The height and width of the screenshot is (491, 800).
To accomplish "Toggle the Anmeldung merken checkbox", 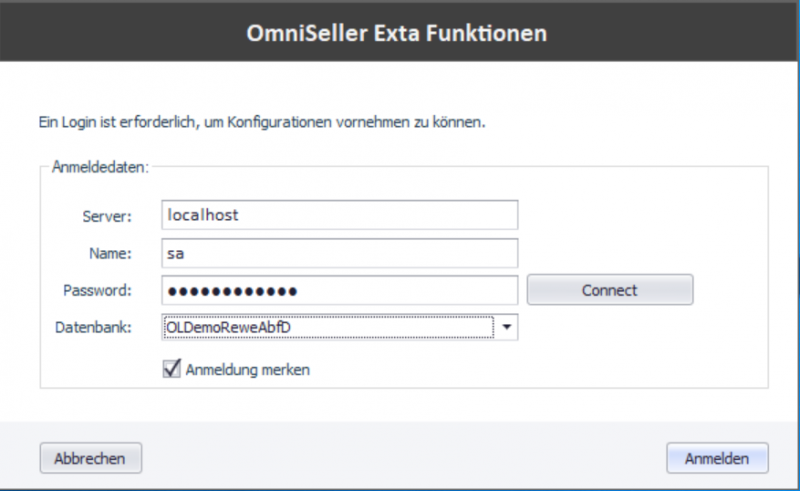I will coord(171,369).
